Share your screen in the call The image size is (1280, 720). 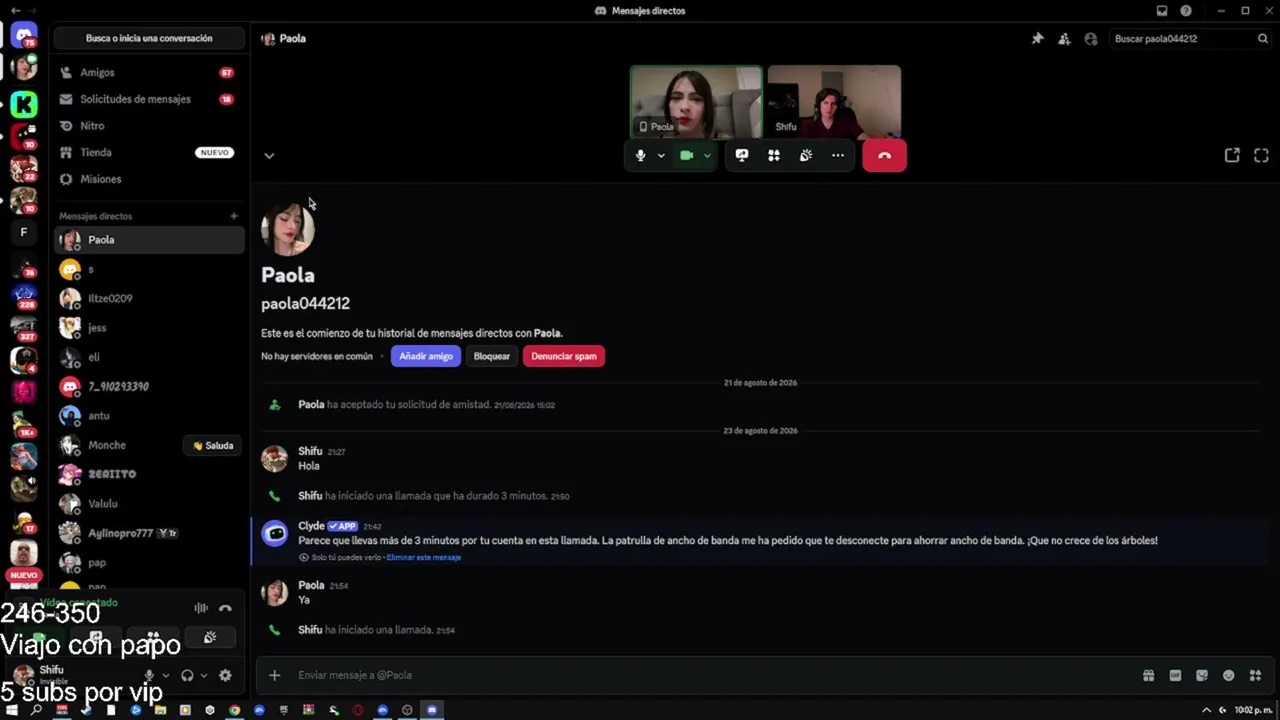point(742,155)
